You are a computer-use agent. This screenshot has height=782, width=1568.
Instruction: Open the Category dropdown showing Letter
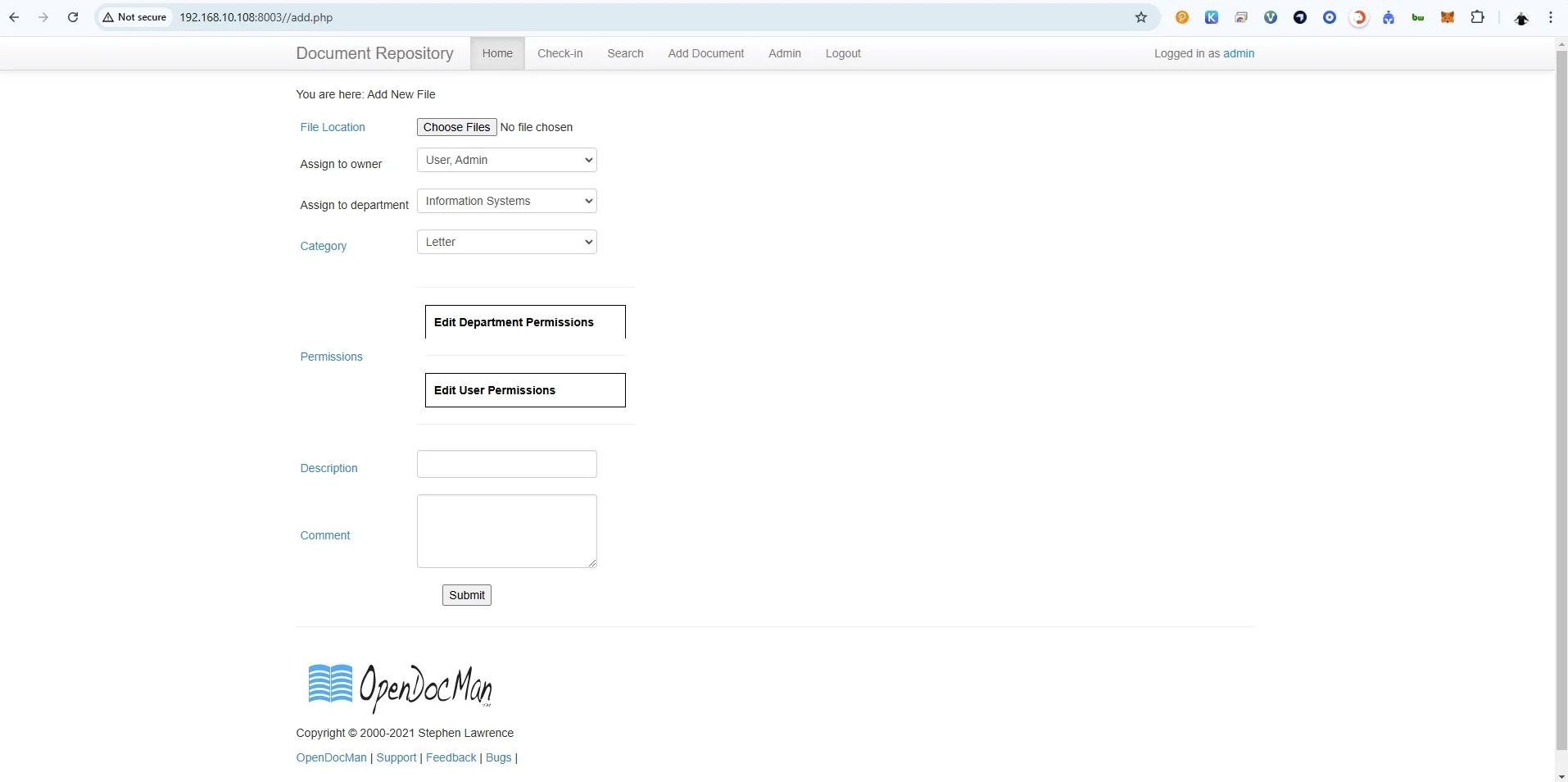[507, 242]
